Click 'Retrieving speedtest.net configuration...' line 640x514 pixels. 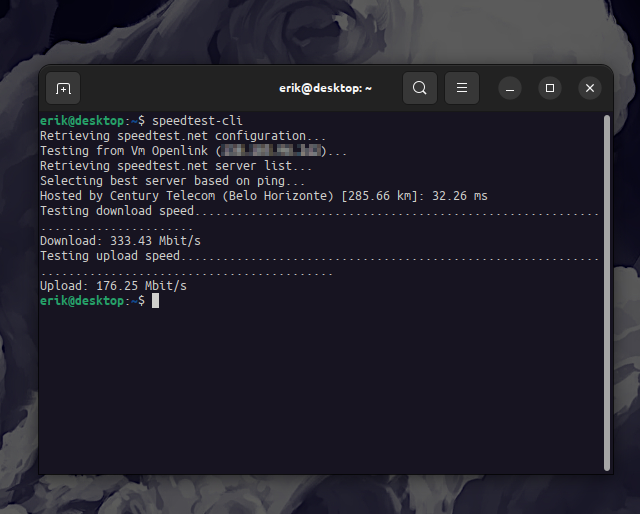coord(183,136)
